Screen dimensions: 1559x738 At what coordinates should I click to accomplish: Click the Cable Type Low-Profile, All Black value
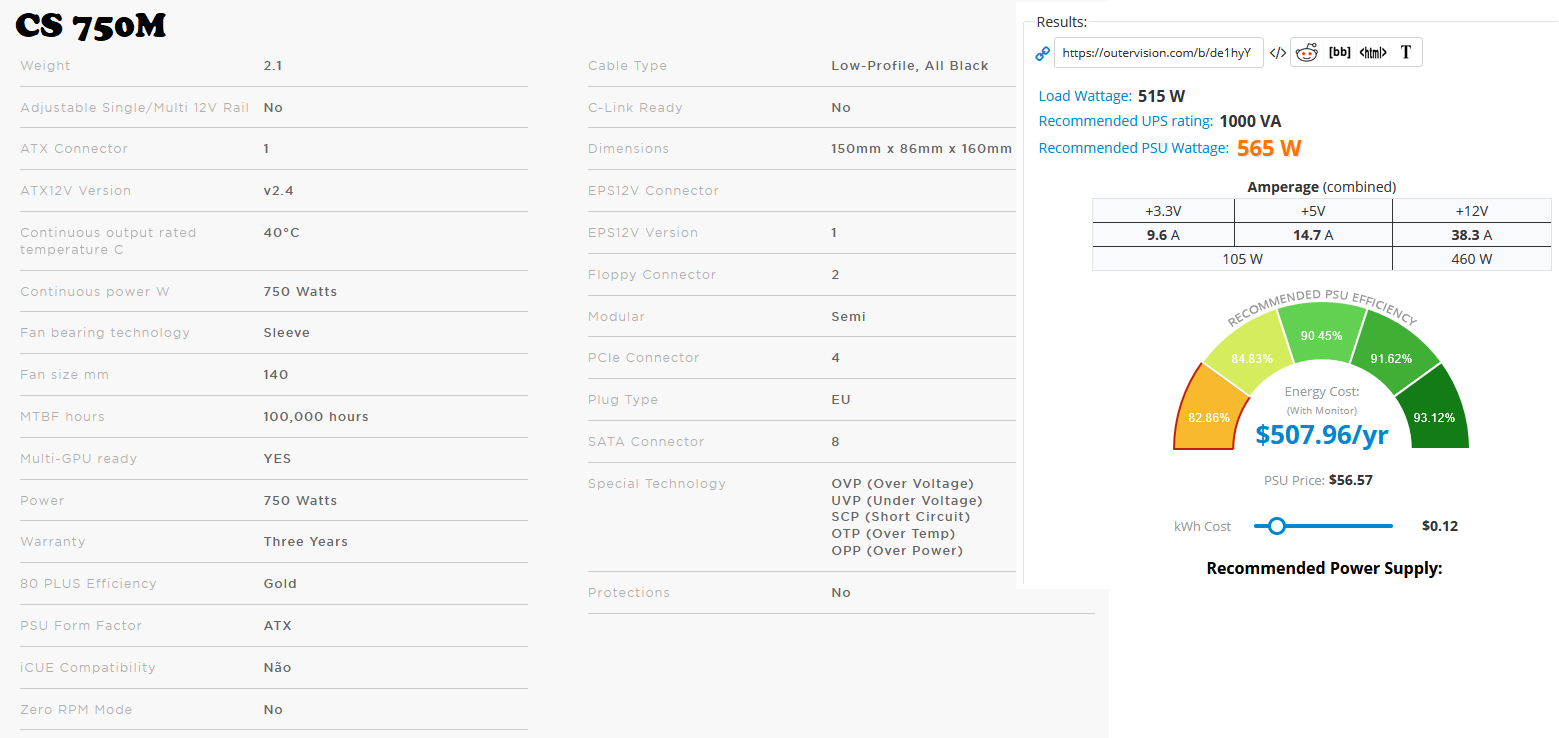point(910,65)
